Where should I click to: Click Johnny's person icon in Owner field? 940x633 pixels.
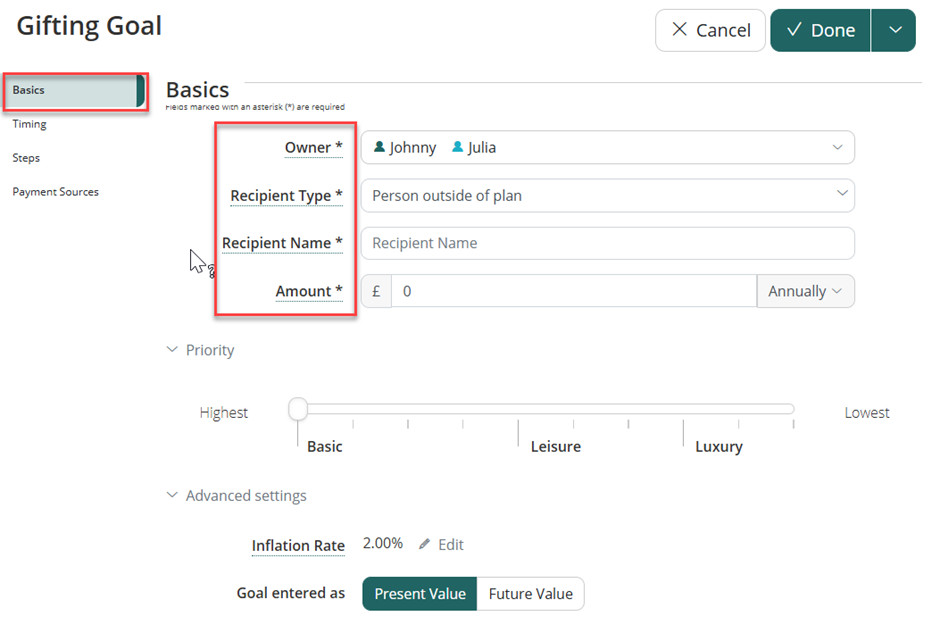coord(379,147)
